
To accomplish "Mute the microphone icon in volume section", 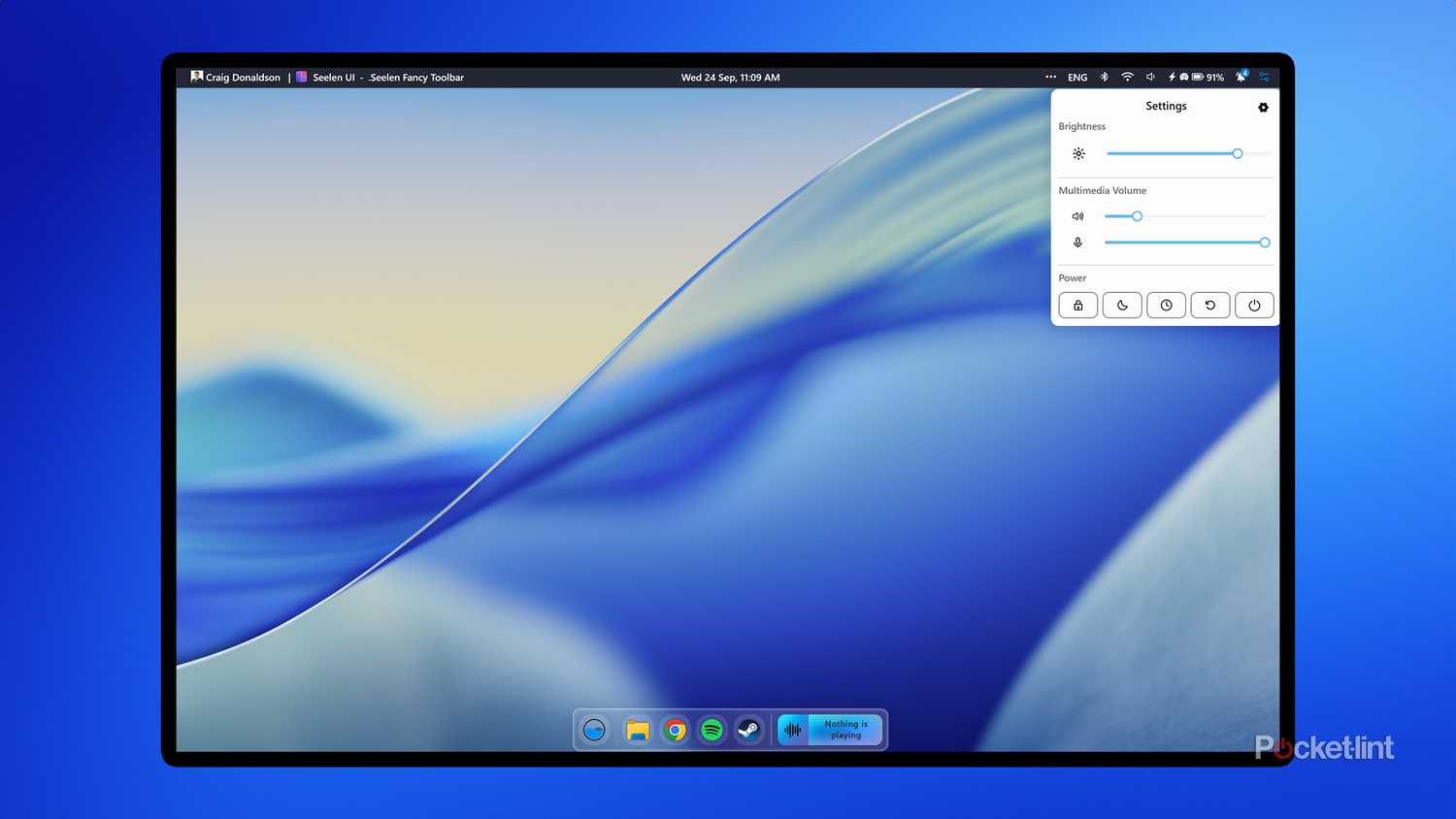I will [x=1077, y=243].
